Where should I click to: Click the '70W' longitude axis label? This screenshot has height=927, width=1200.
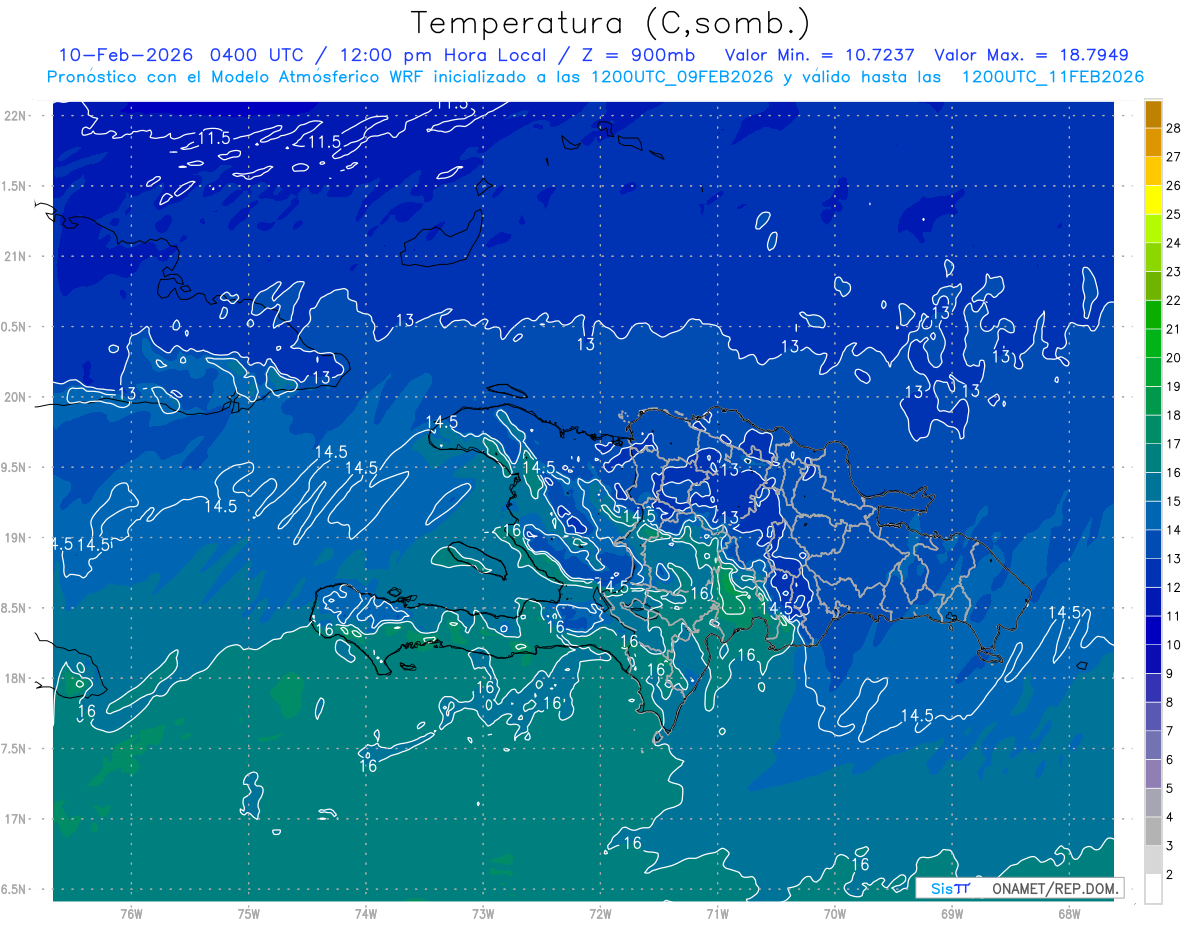pyautogui.click(x=834, y=914)
